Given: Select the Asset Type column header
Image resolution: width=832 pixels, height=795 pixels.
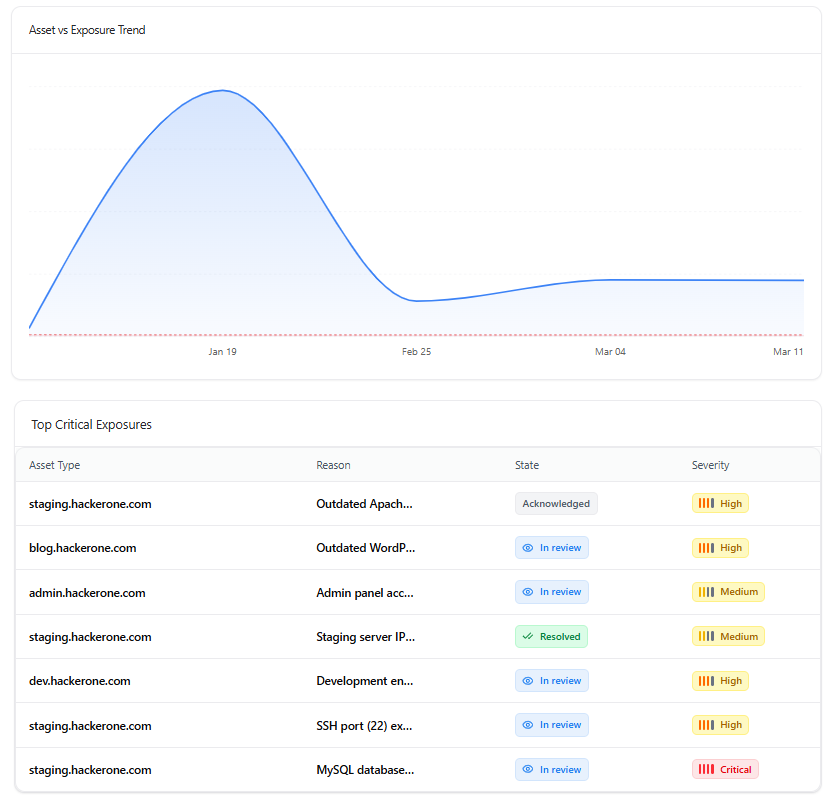Looking at the screenshot, I should tap(55, 465).
